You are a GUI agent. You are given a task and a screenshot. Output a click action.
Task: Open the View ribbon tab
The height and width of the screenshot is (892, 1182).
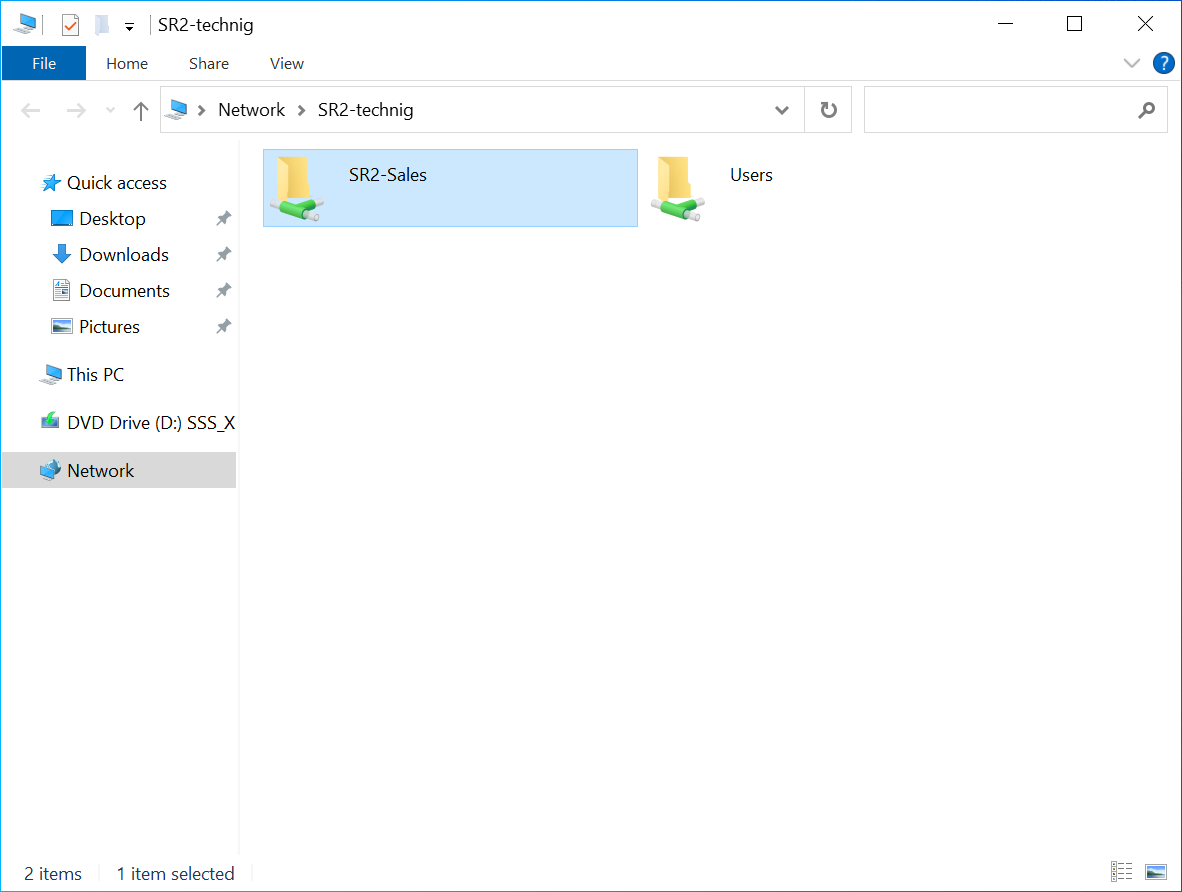(x=286, y=63)
